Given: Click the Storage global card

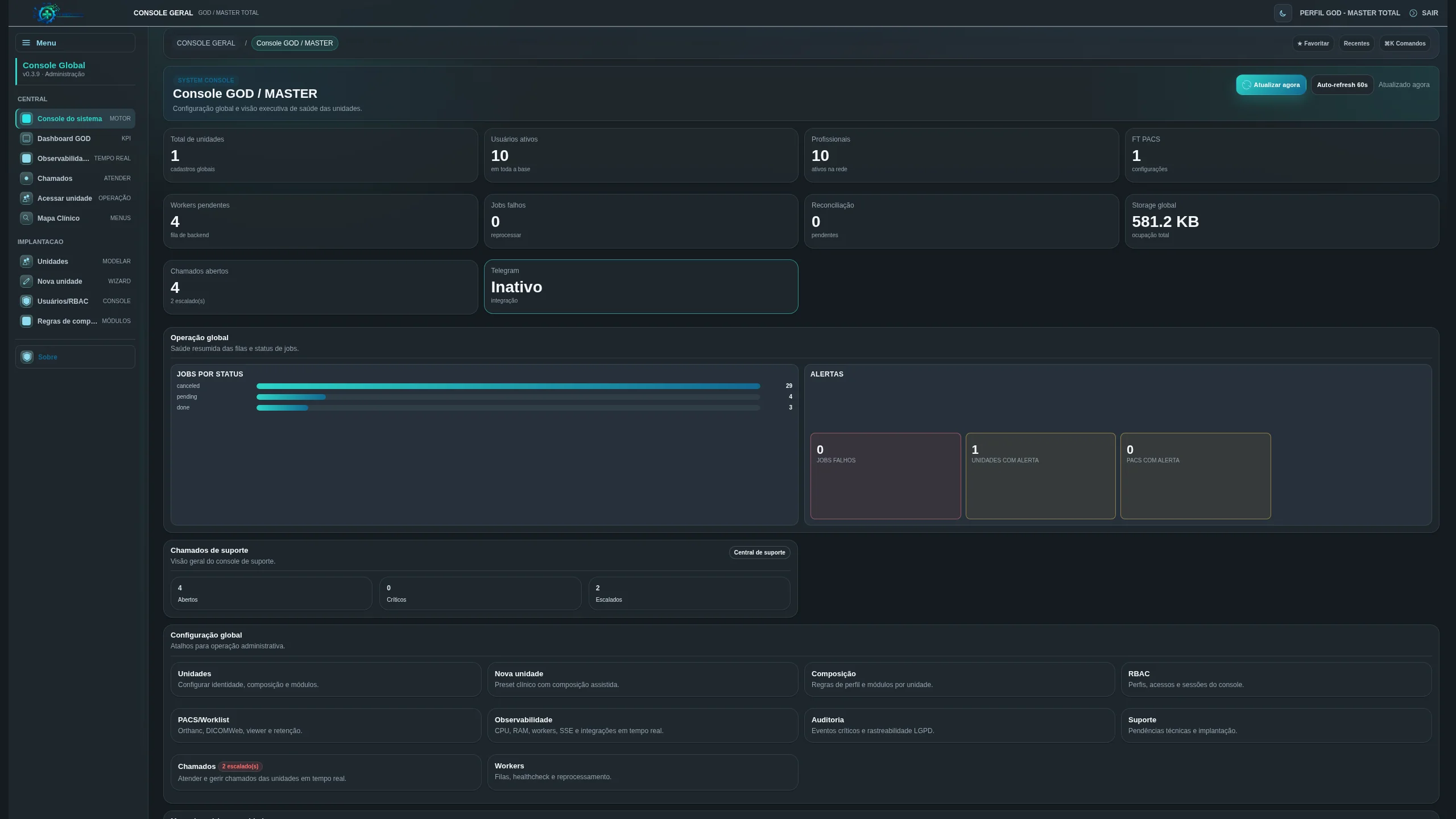Looking at the screenshot, I should (1282, 221).
